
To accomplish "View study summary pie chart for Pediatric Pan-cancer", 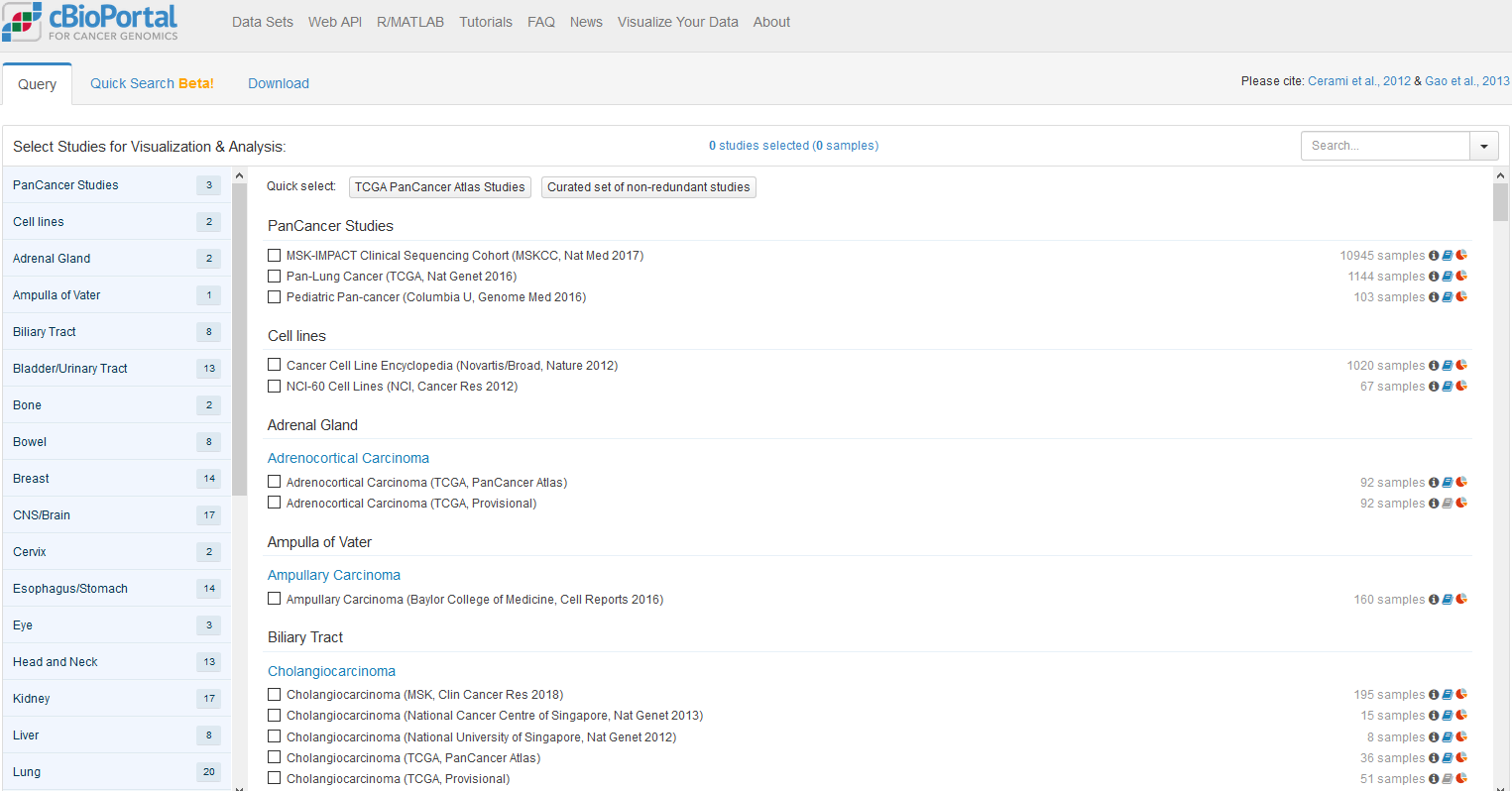I will [x=1461, y=297].
